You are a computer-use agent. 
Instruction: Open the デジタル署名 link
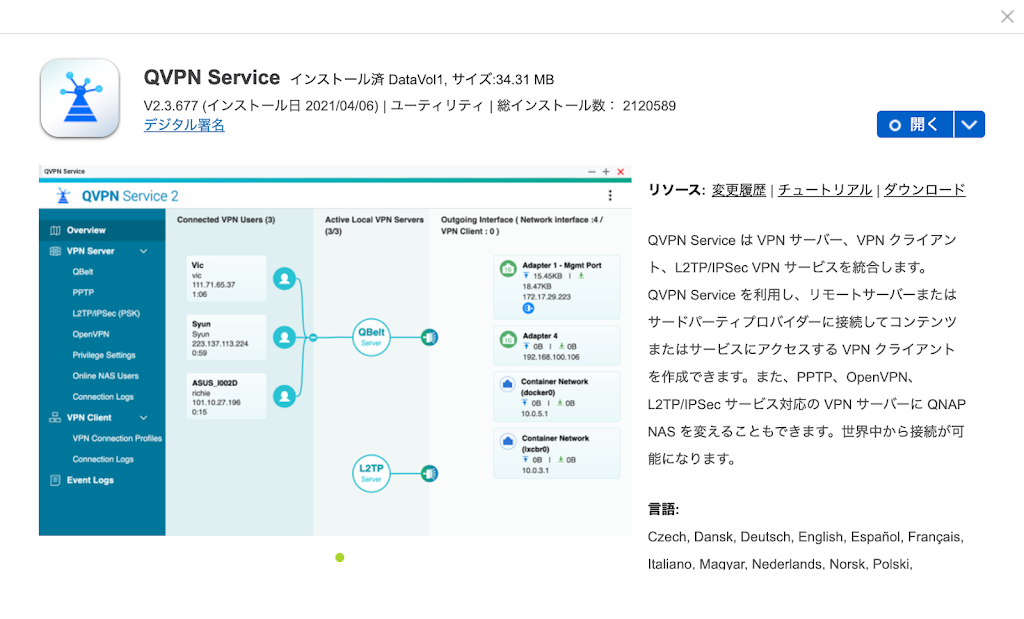[x=184, y=125]
